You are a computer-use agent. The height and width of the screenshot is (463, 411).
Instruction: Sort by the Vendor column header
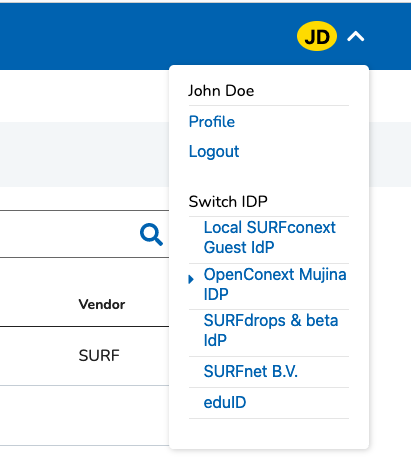[102, 304]
